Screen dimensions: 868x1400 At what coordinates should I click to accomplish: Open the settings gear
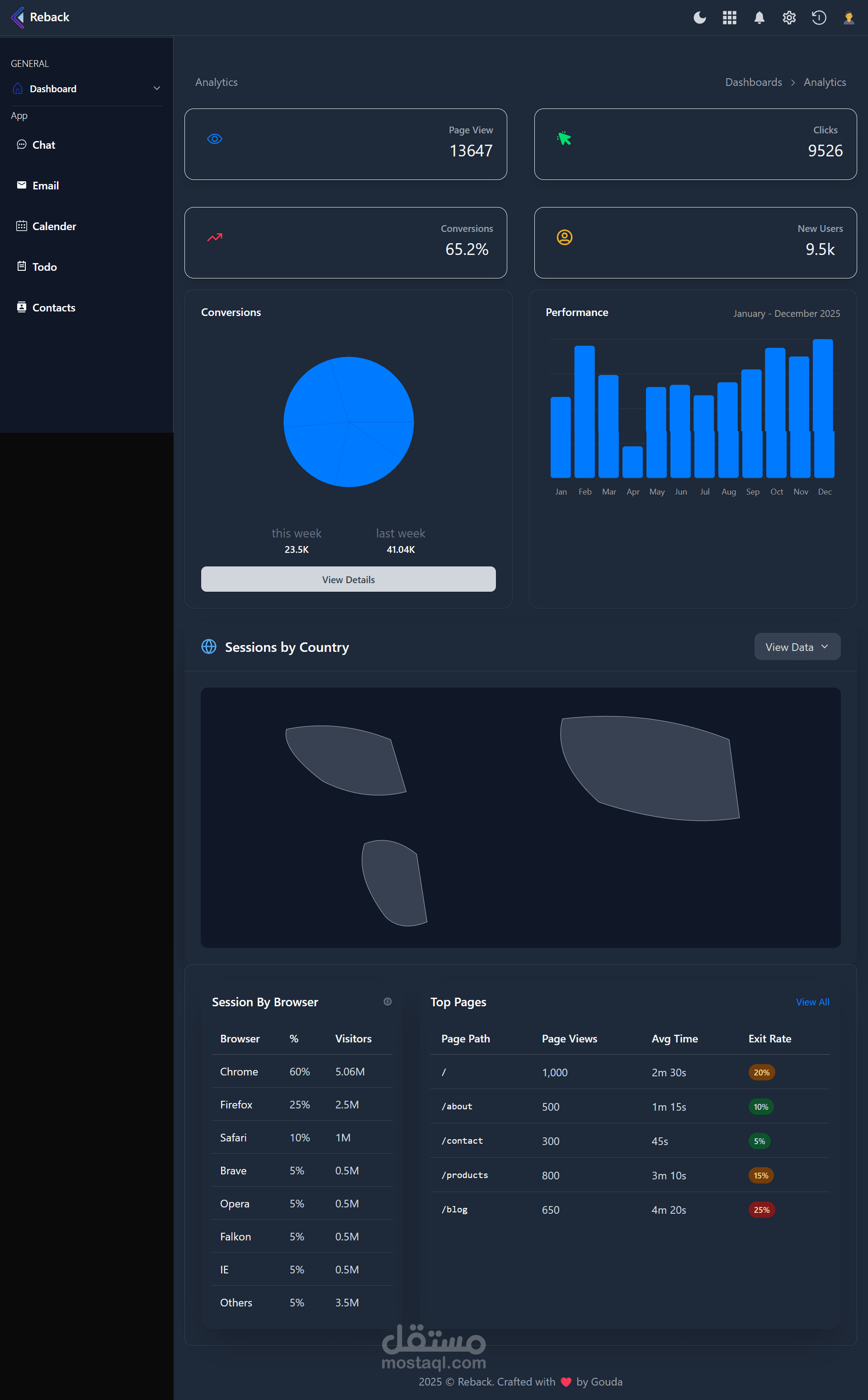[x=789, y=17]
